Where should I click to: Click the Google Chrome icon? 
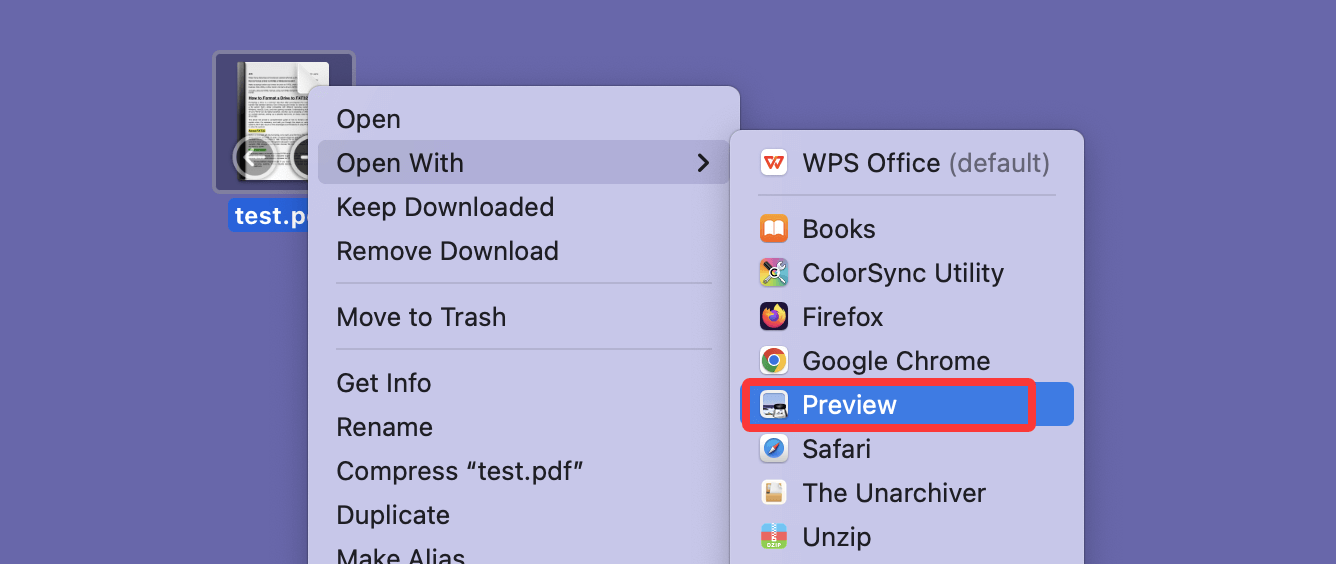[x=774, y=361]
